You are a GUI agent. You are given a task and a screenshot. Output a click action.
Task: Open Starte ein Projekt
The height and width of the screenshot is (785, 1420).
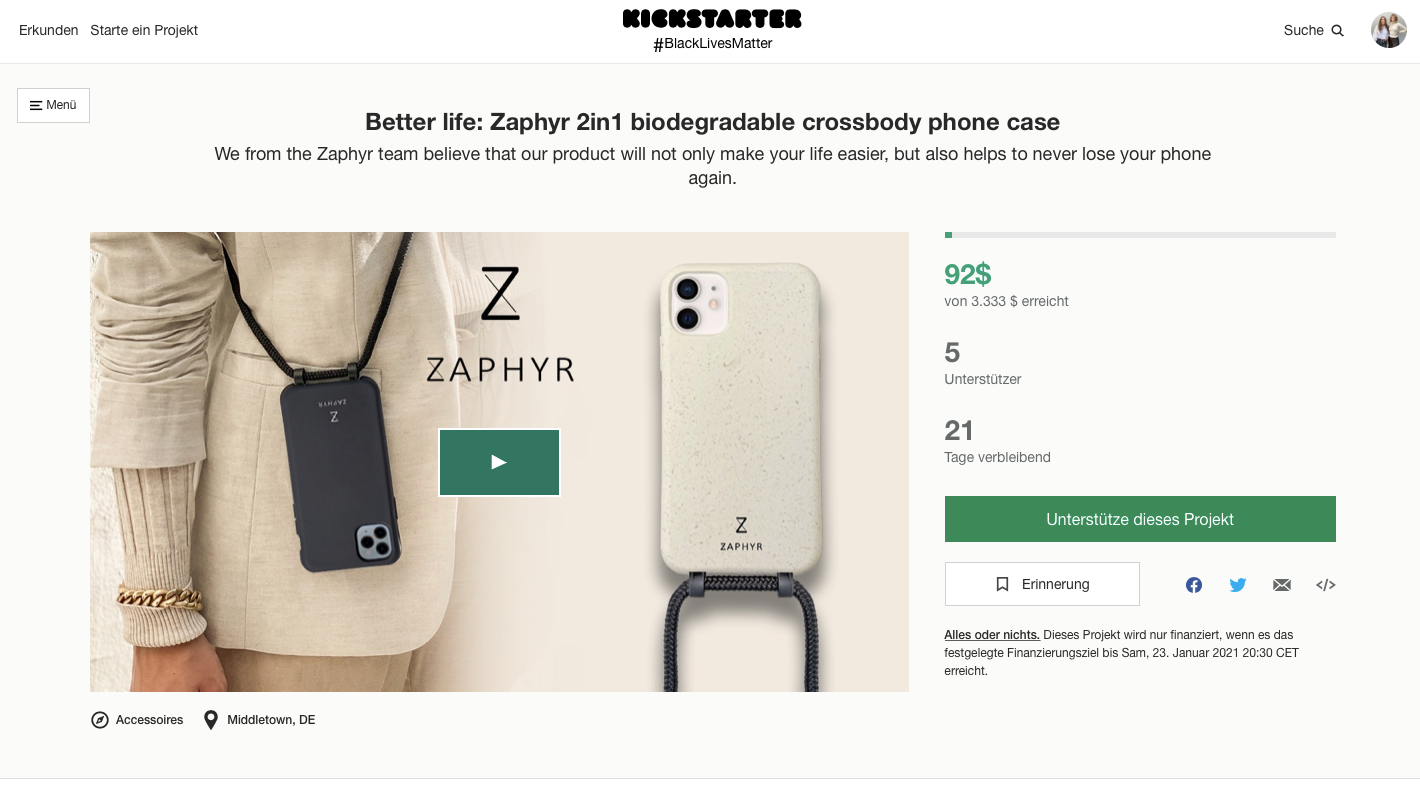(x=144, y=30)
